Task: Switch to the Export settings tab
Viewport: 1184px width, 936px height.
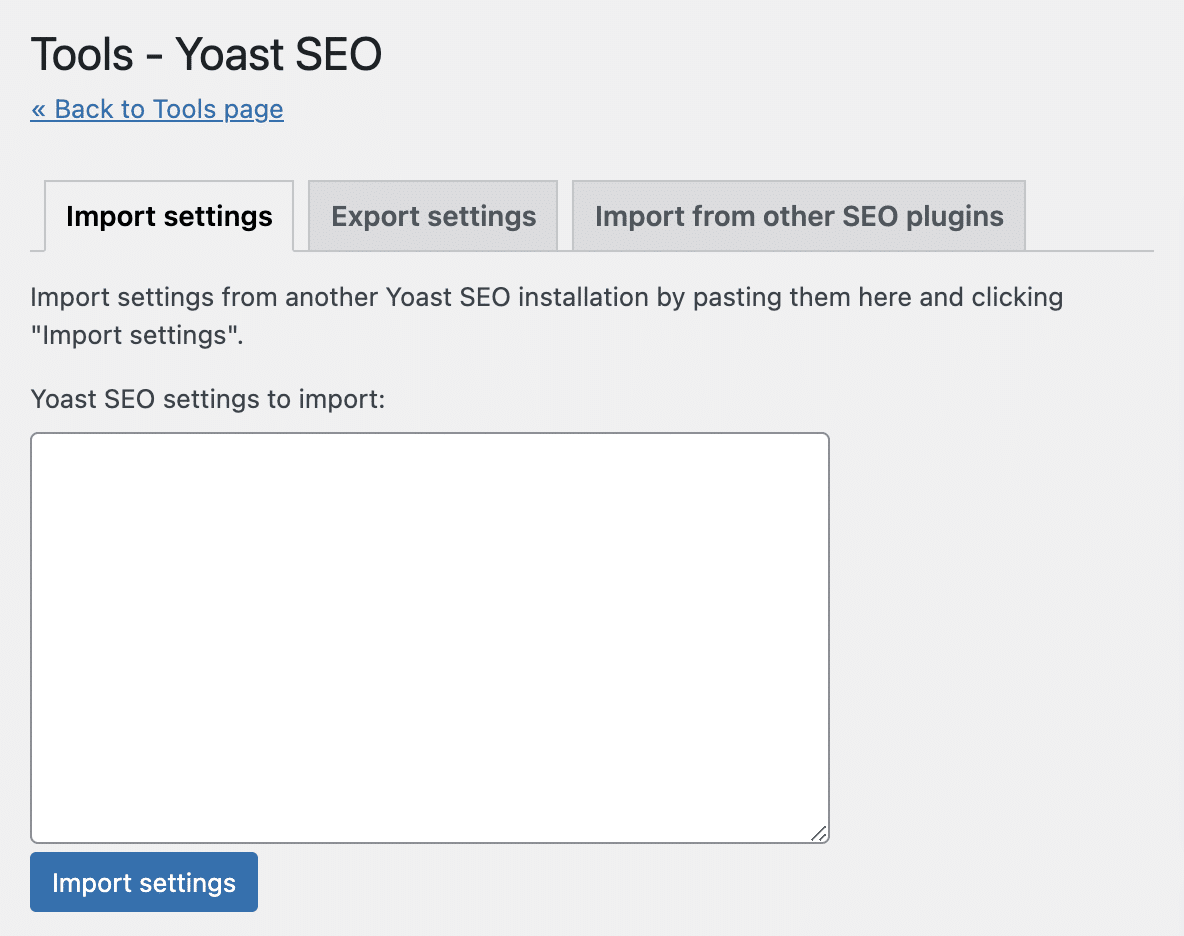Action: 432,215
